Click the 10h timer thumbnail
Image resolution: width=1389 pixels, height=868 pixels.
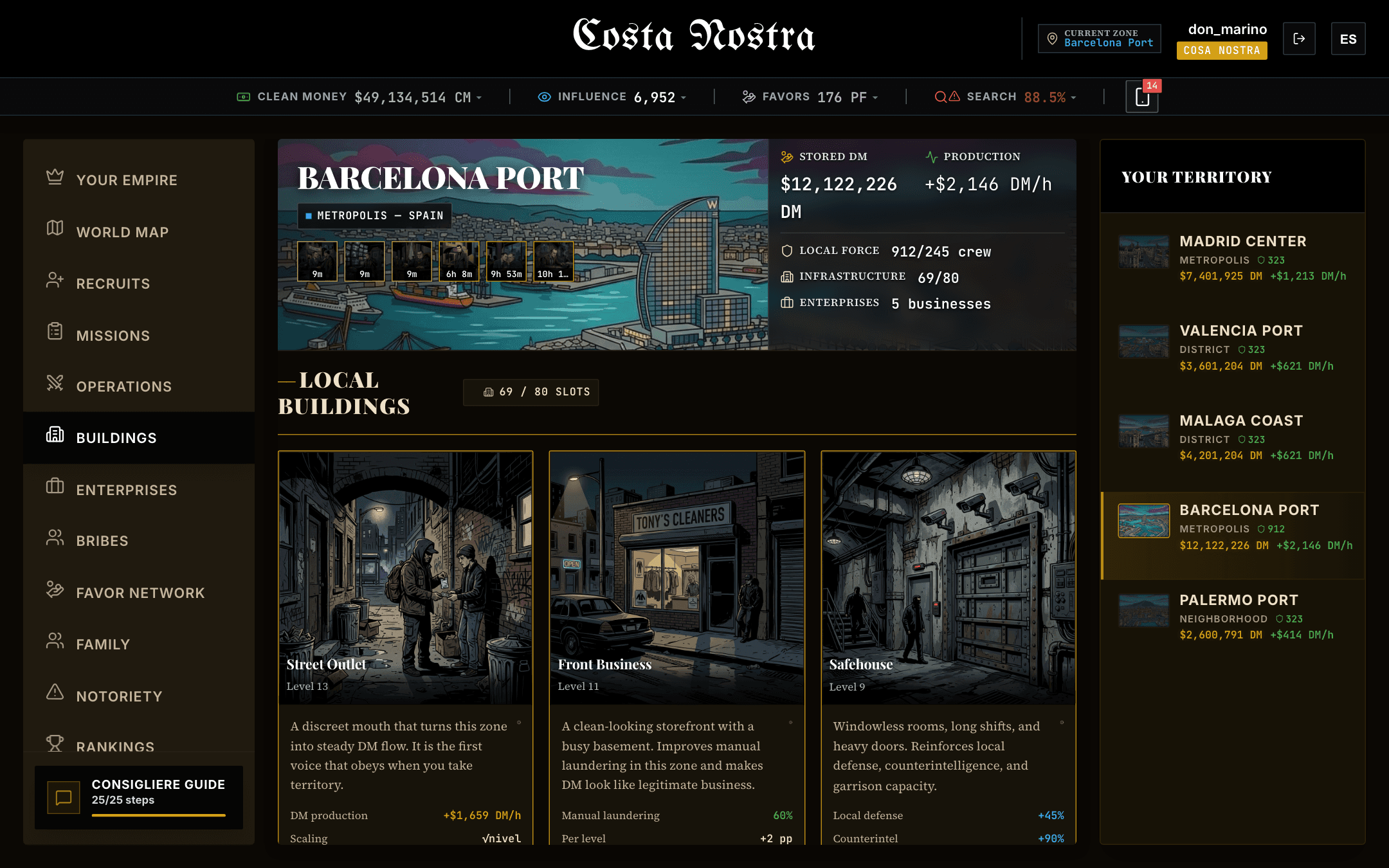pyautogui.click(x=554, y=261)
